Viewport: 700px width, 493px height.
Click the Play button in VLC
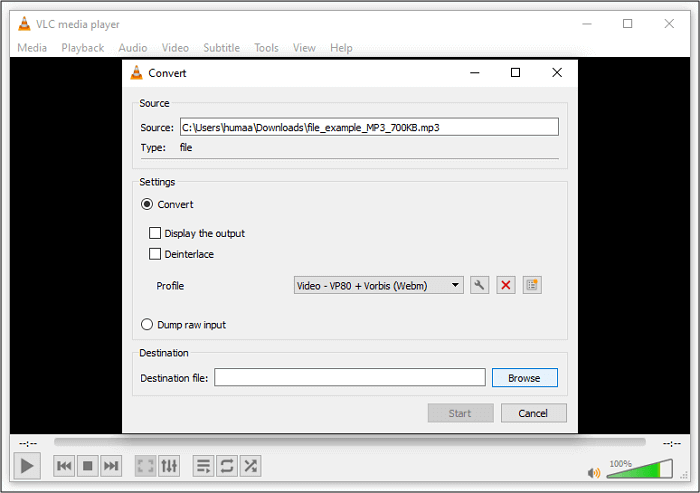click(27, 466)
